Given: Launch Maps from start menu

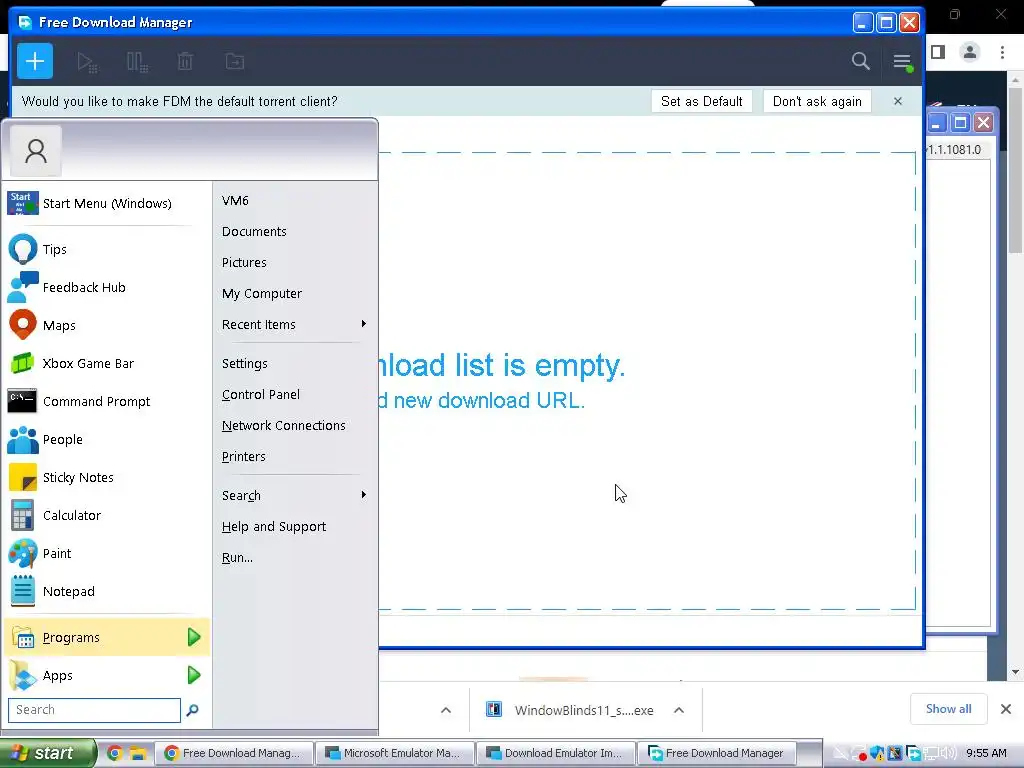Looking at the screenshot, I should point(107,325).
